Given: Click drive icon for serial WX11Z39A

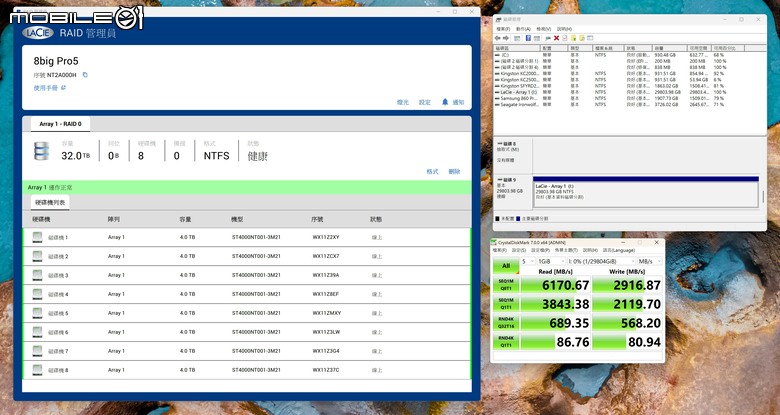Looking at the screenshot, I should [x=37, y=275].
